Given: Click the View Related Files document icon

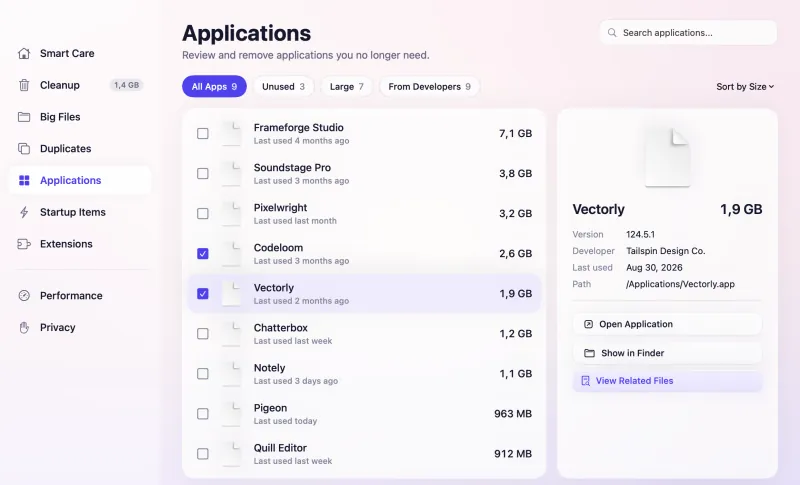Looking at the screenshot, I should [585, 381].
